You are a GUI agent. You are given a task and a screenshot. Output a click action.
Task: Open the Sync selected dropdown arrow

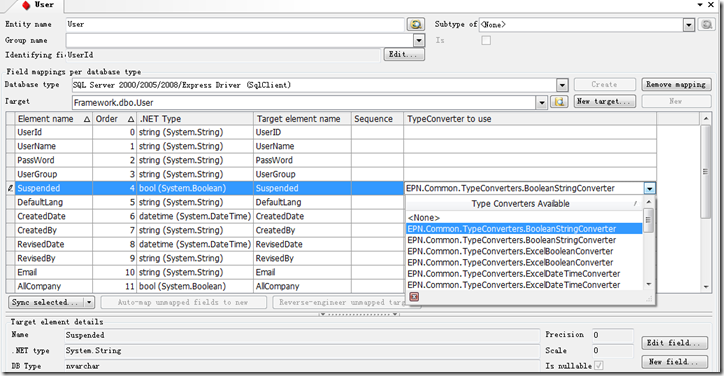coord(89,303)
